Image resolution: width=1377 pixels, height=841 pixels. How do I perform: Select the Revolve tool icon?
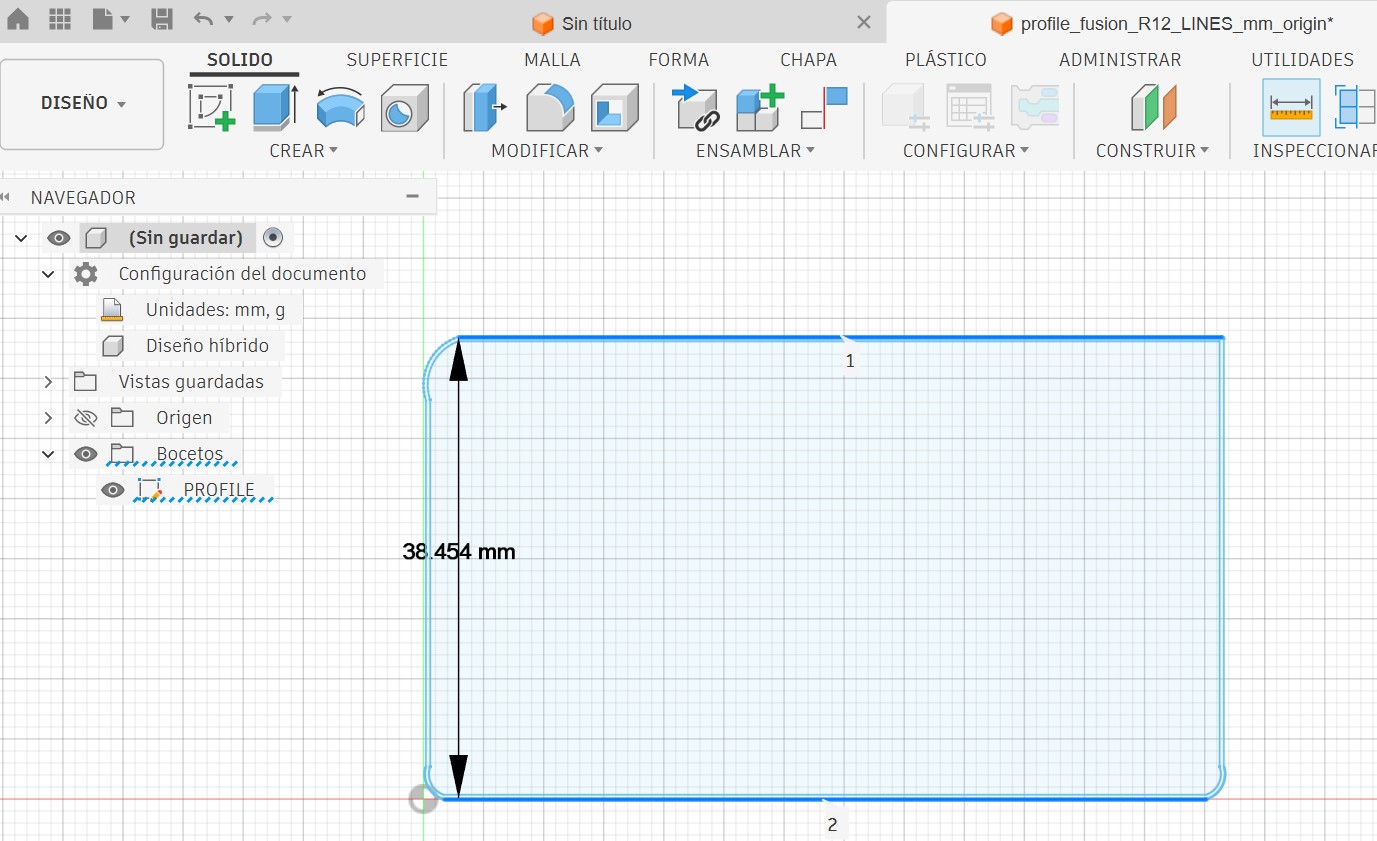point(340,108)
